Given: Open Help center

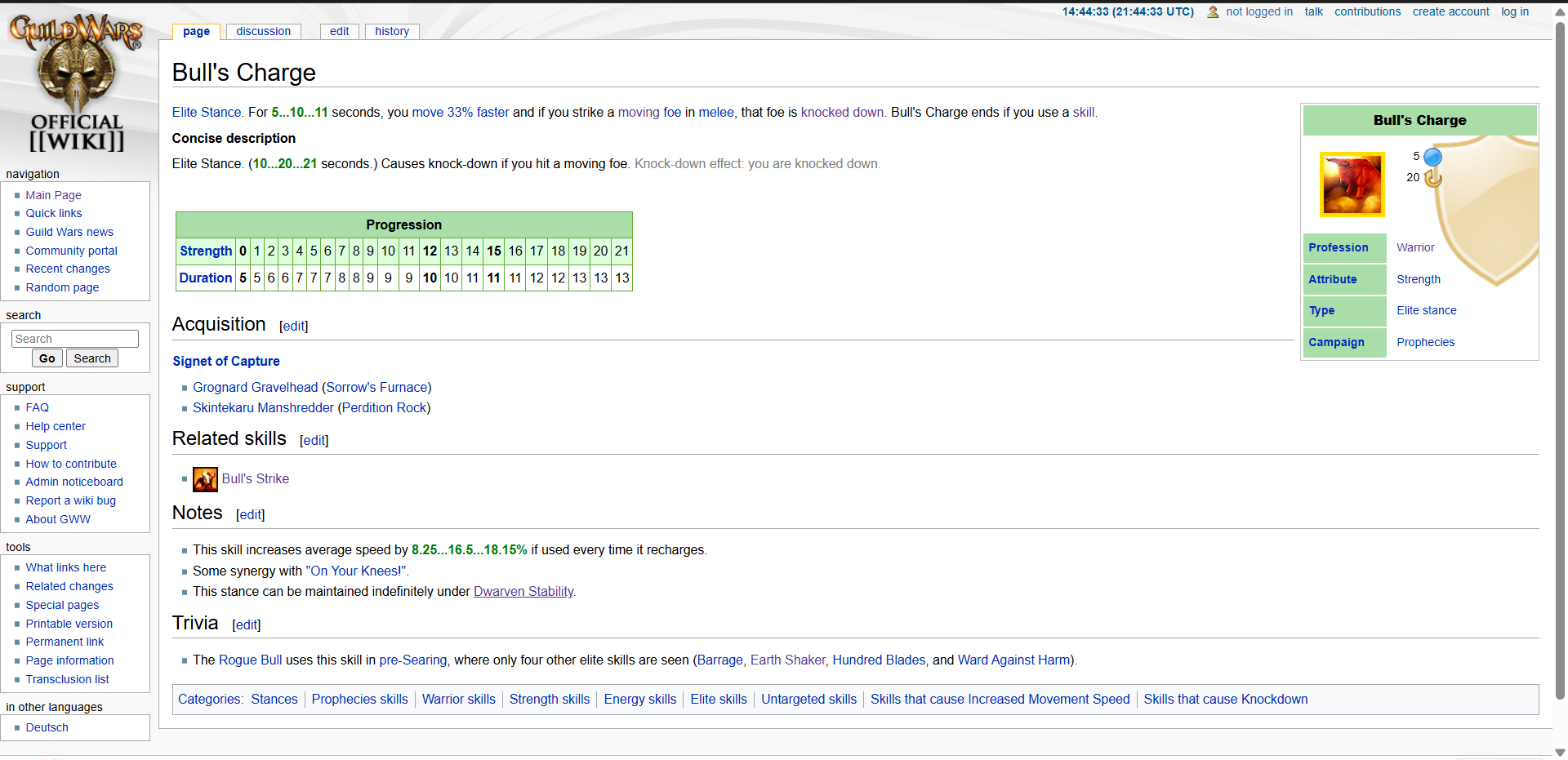Looking at the screenshot, I should point(56,426).
